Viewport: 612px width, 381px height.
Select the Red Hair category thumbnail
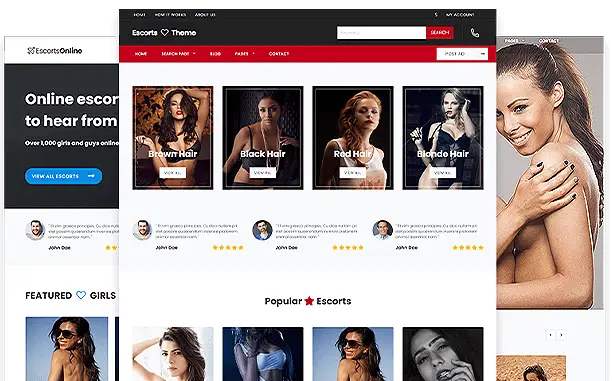[x=353, y=138]
